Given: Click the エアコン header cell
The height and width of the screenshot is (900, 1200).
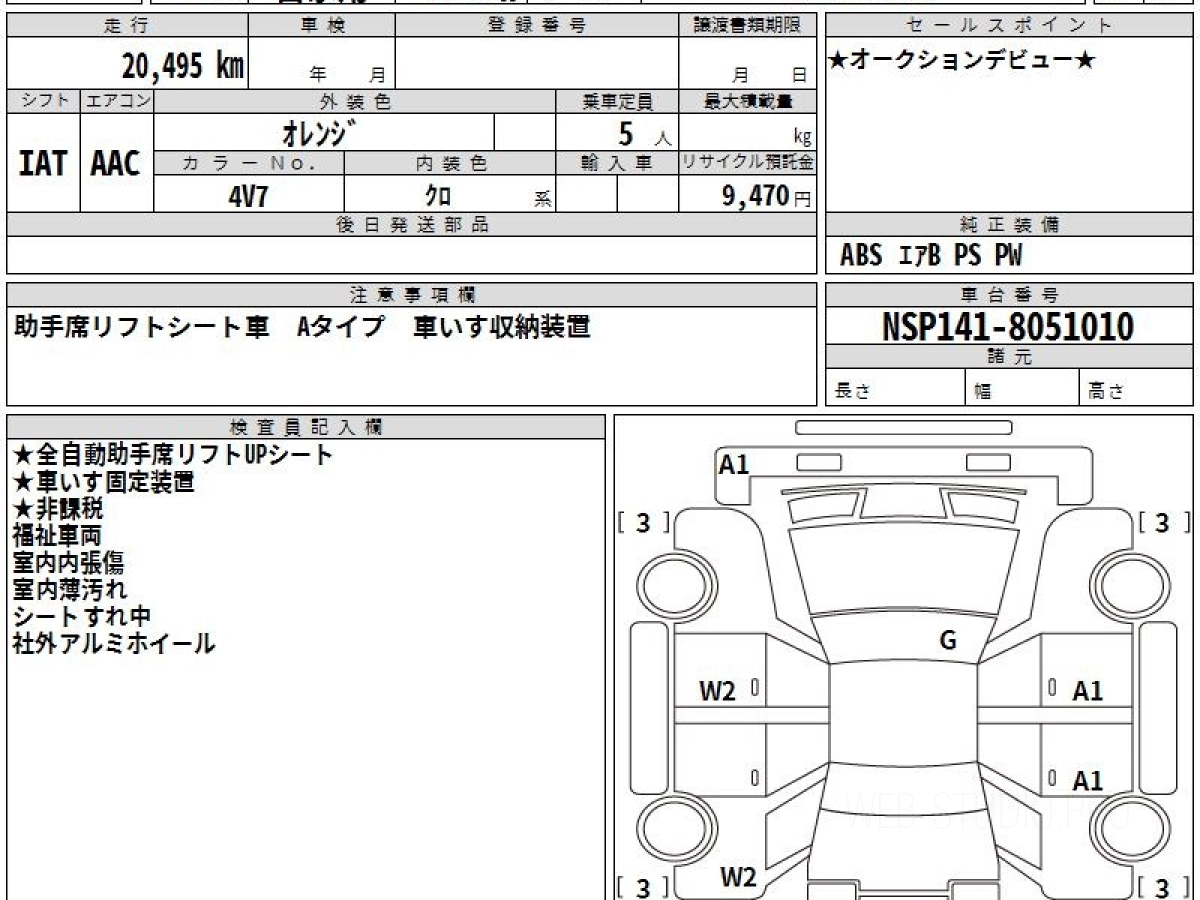Looking at the screenshot, I should coord(117,101).
